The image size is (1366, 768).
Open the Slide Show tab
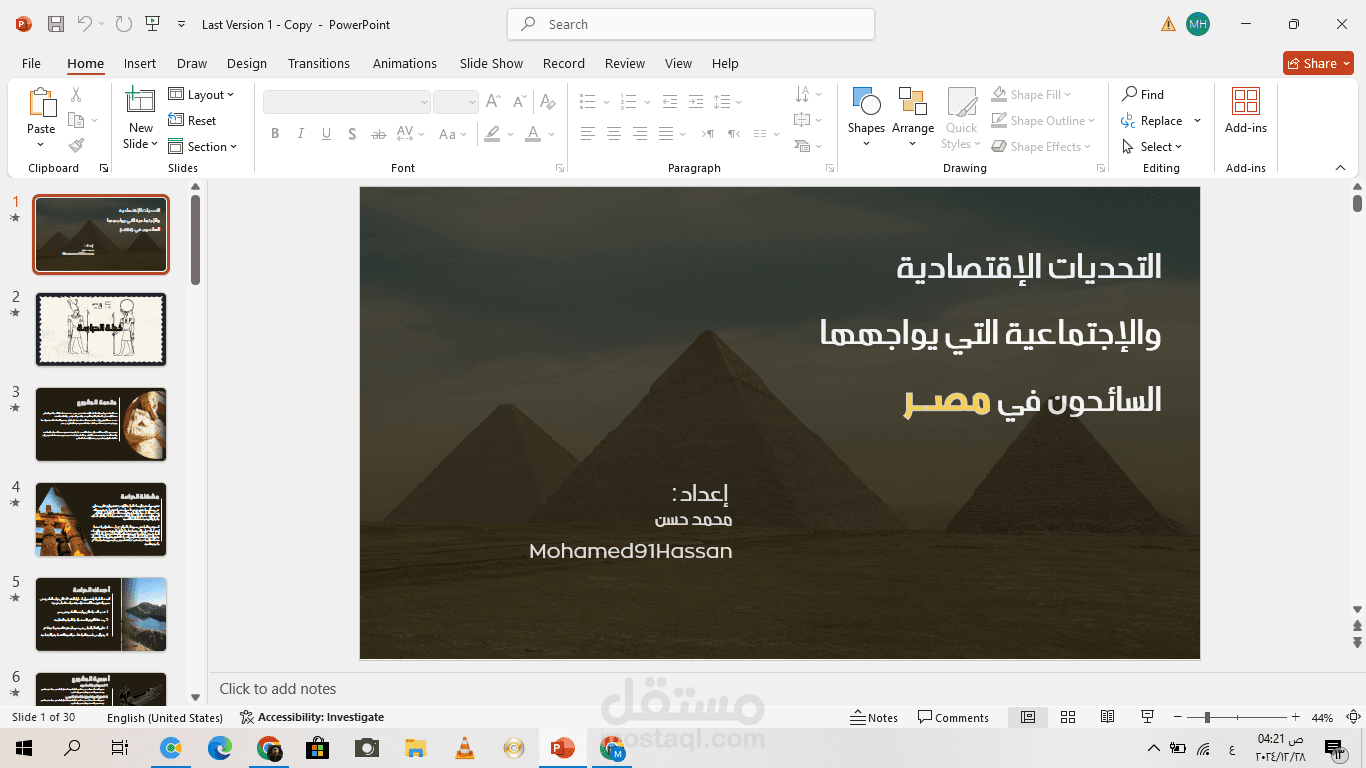tap(491, 63)
